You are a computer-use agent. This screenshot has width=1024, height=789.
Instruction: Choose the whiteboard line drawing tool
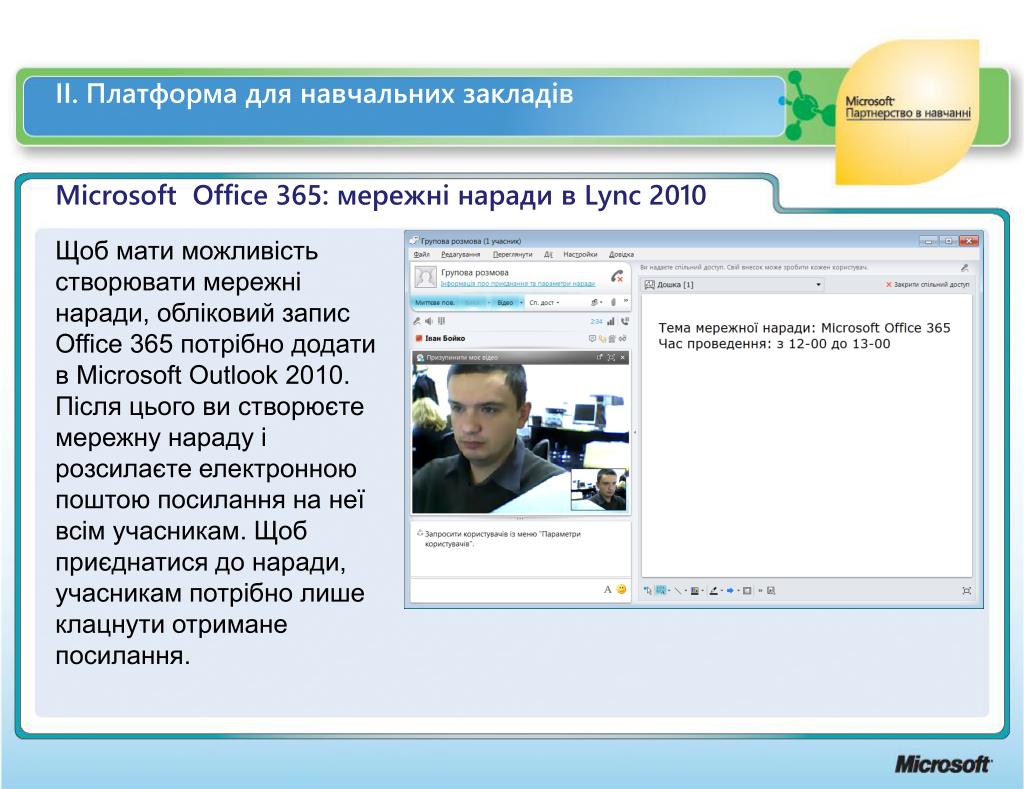pyautogui.click(x=677, y=590)
